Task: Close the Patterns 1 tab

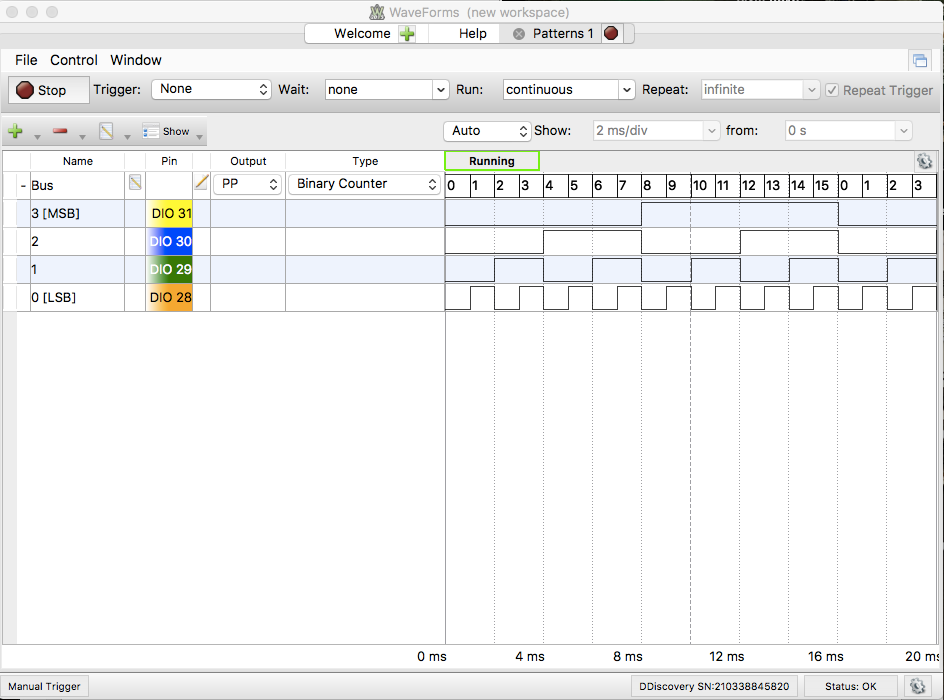Action: (518, 34)
